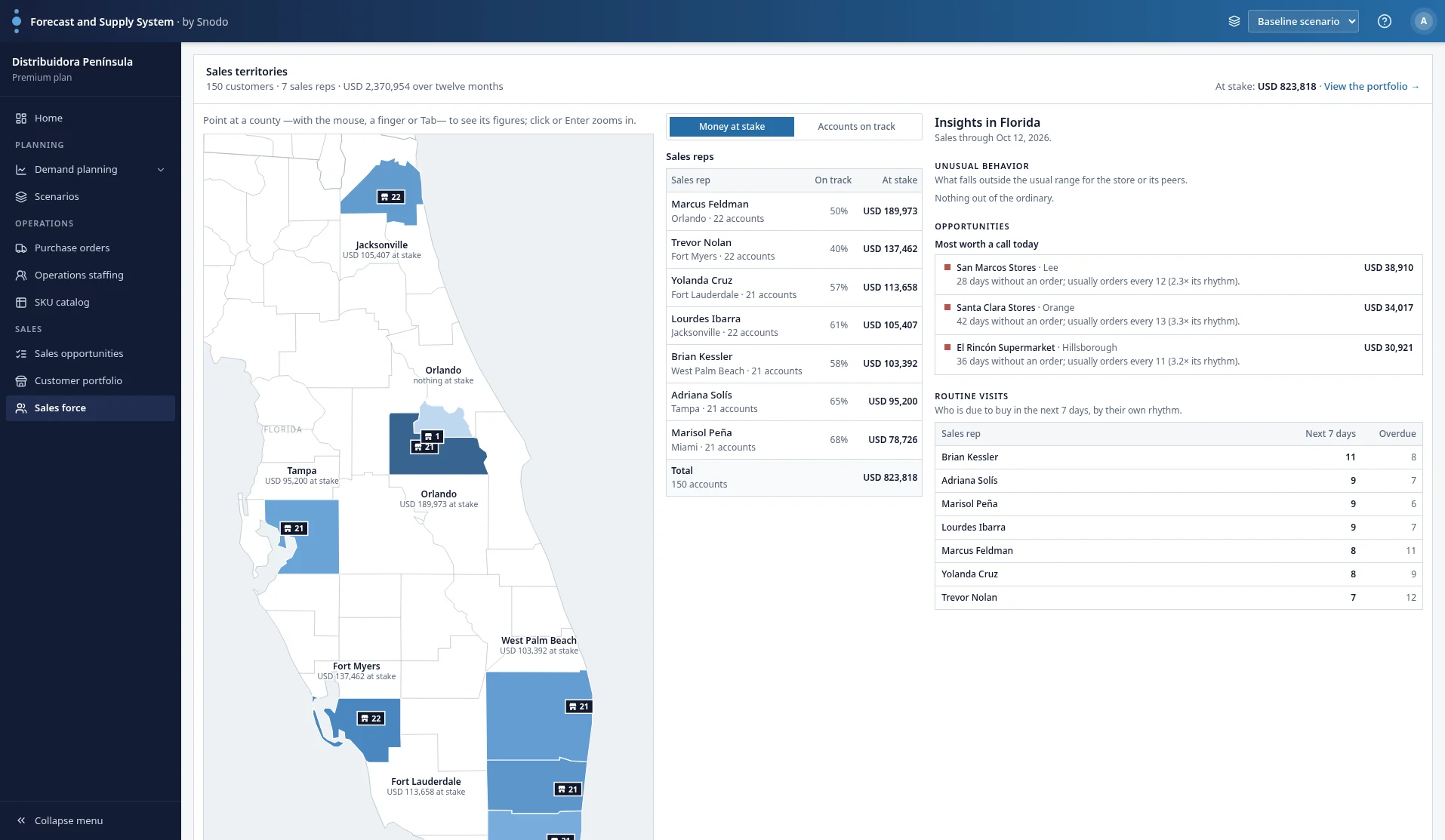Viewport: 1445px width, 840px height.
Task: Click the Jacksonville 22-store map marker
Action: click(391, 197)
